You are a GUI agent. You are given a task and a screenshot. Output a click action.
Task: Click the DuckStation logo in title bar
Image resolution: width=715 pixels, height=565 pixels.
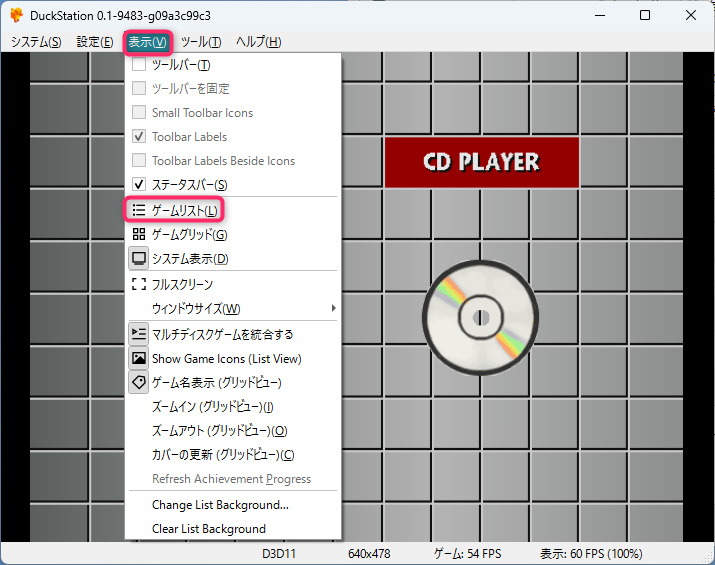16,16
